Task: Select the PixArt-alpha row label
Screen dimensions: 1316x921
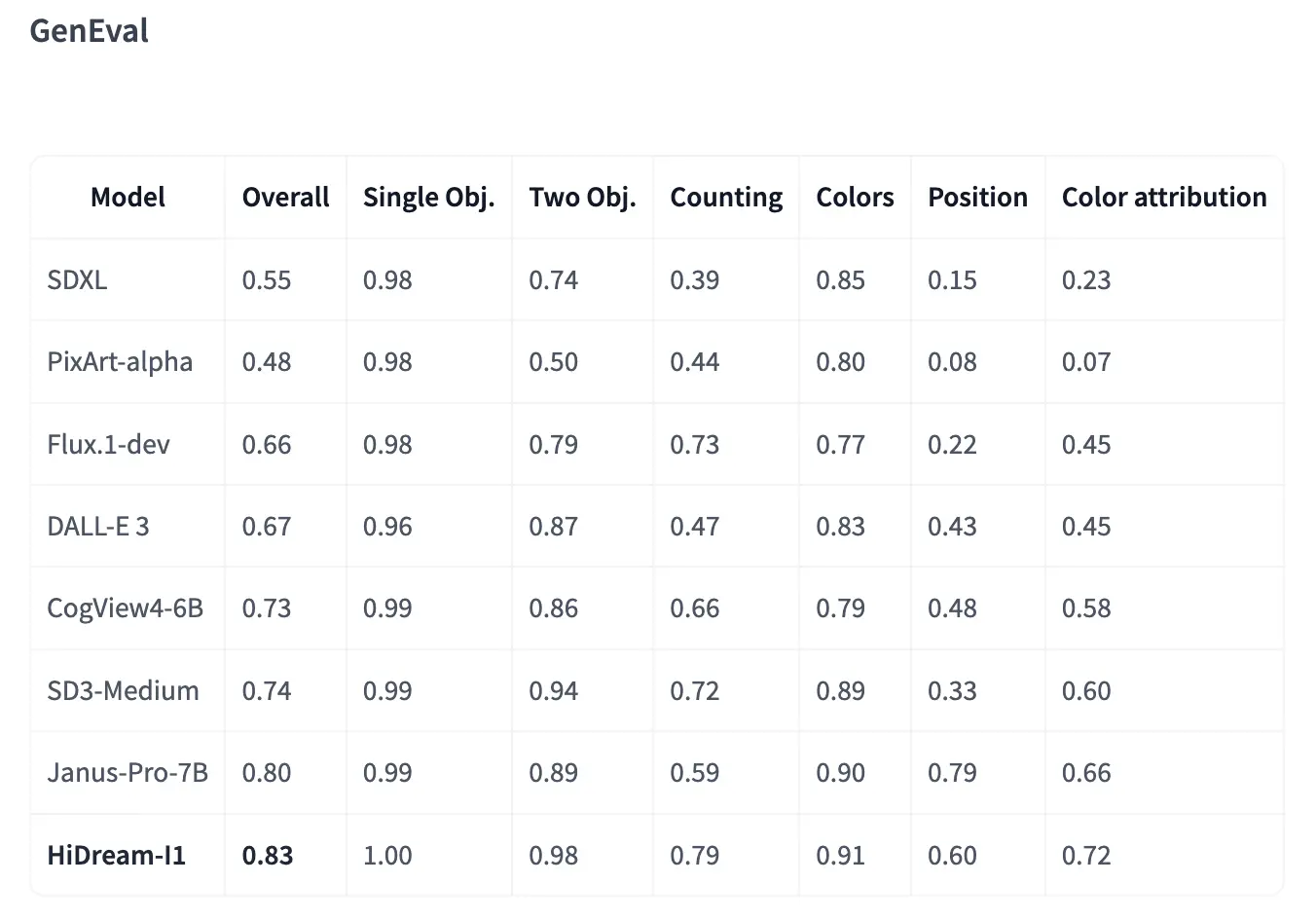Action: tap(120, 362)
